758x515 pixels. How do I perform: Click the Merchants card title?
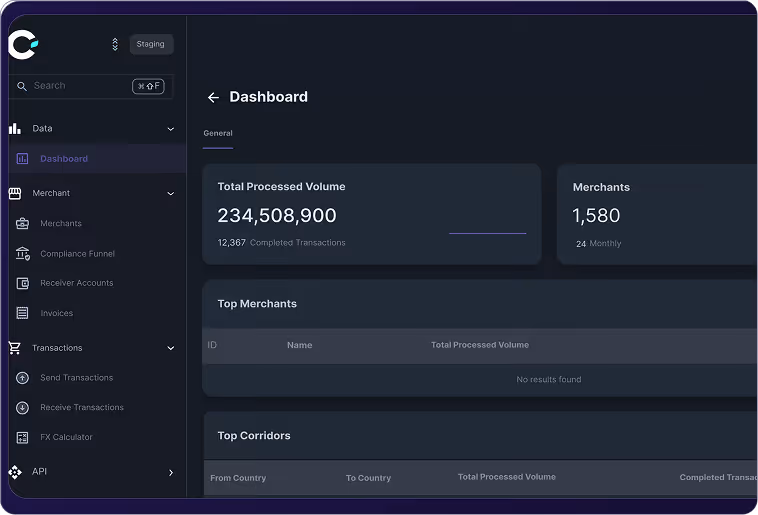601,187
